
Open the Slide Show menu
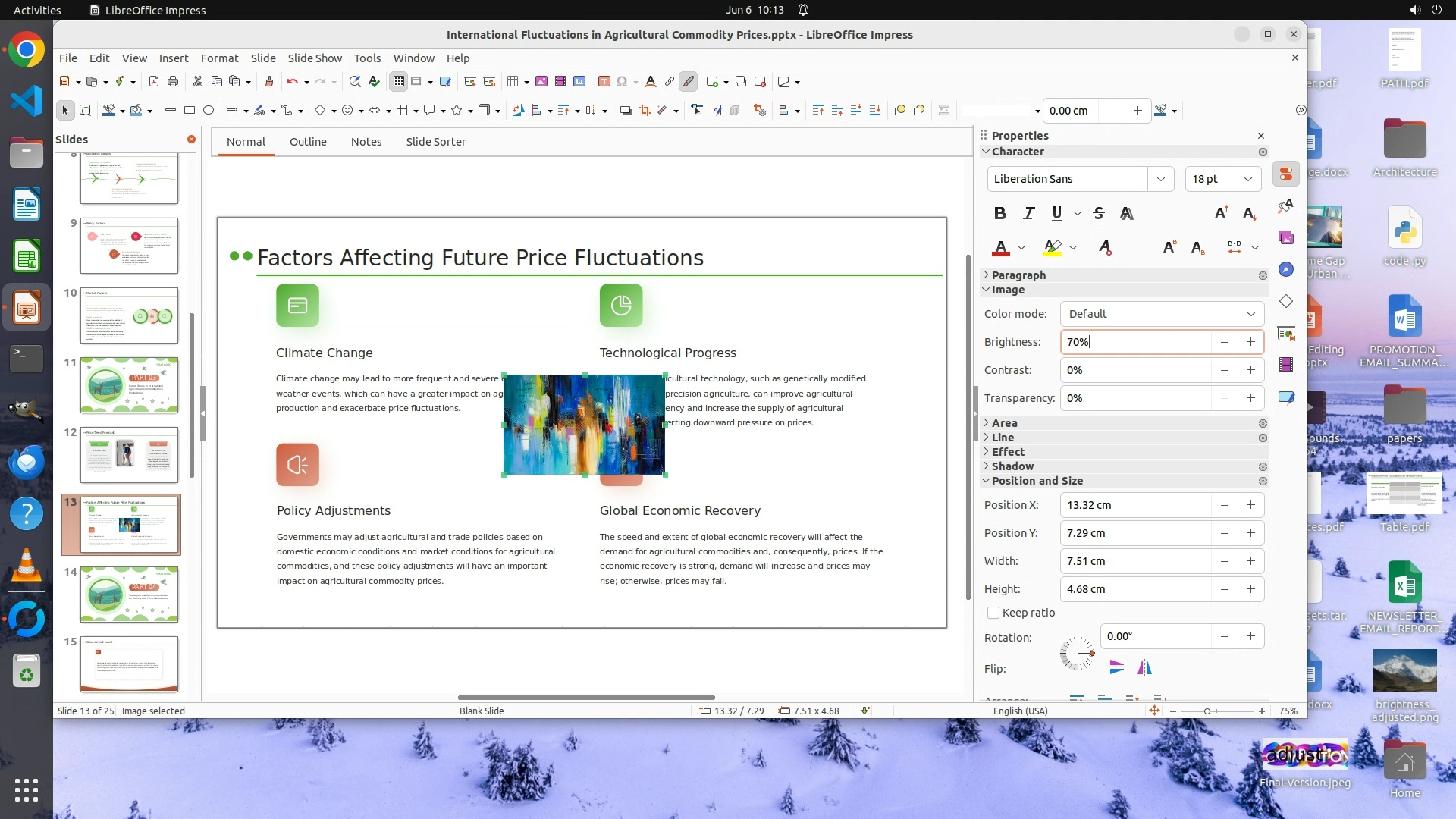click(315, 58)
